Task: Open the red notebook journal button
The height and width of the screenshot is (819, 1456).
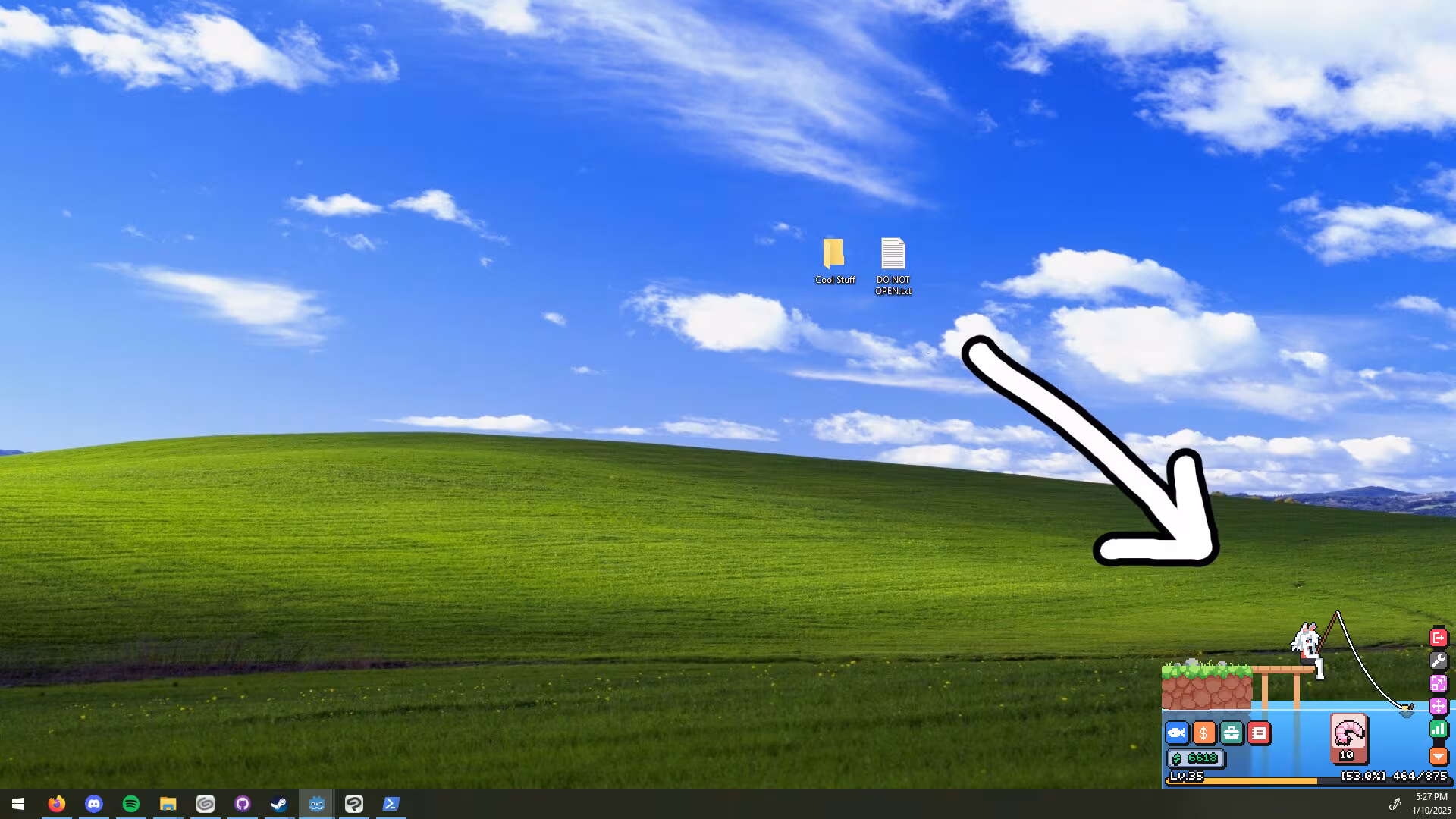Action: [x=1259, y=733]
